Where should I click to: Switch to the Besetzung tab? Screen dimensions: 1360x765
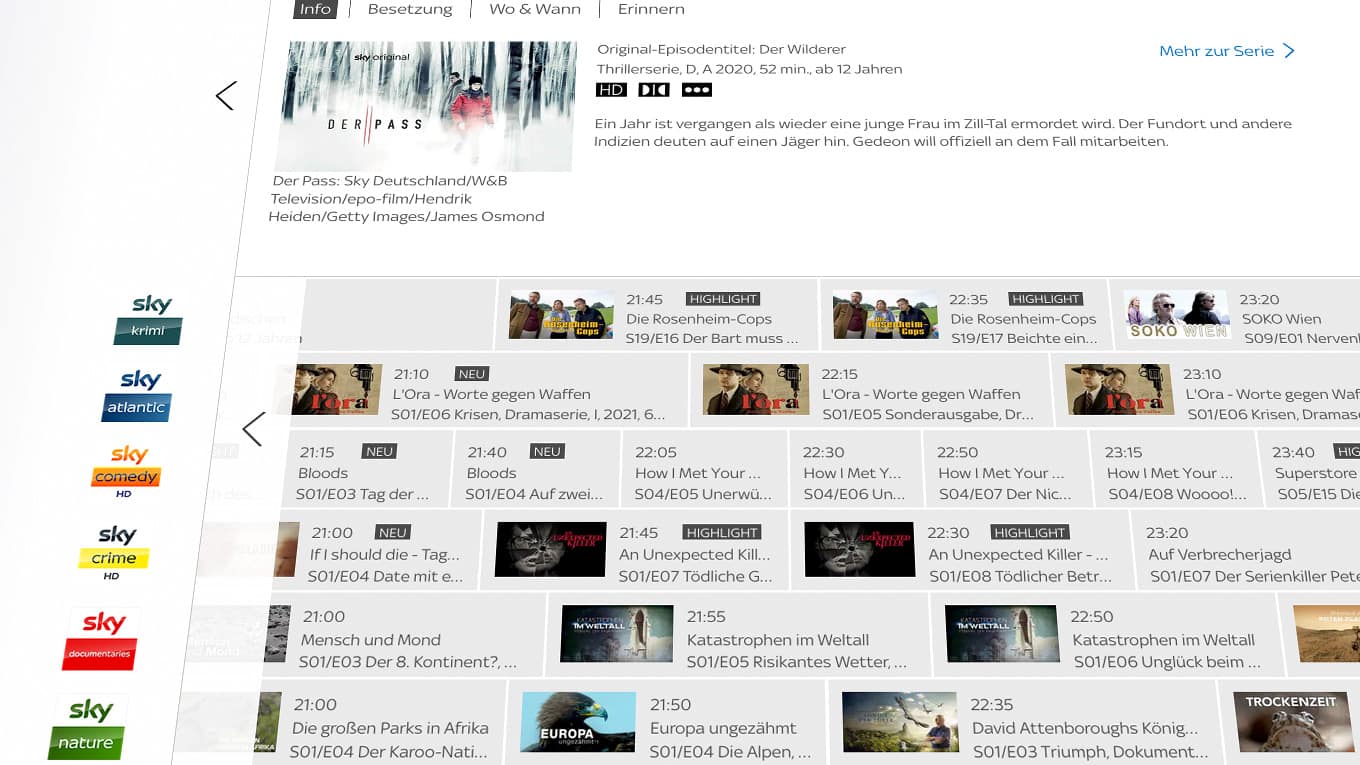tap(410, 9)
